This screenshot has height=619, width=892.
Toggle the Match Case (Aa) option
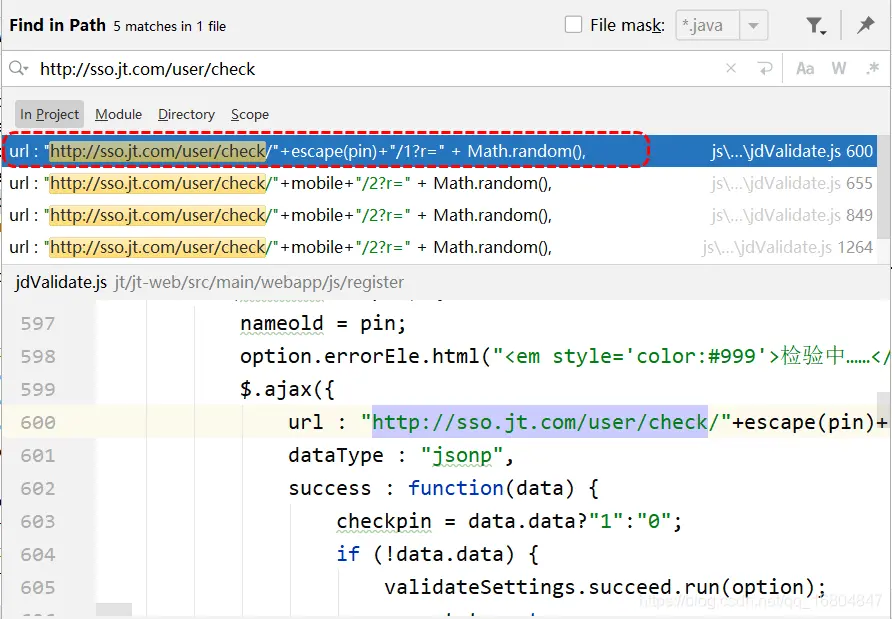click(805, 69)
